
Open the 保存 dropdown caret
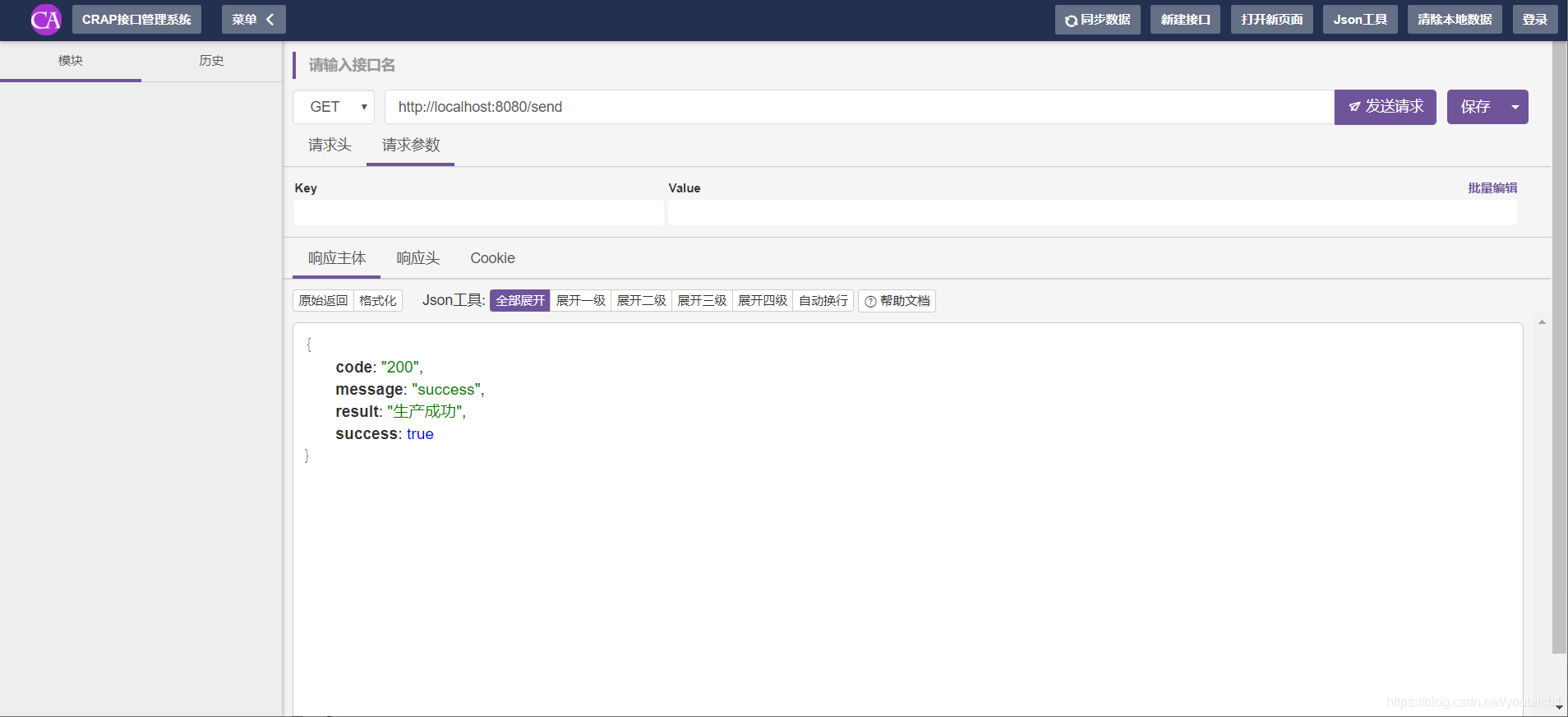pos(1515,107)
